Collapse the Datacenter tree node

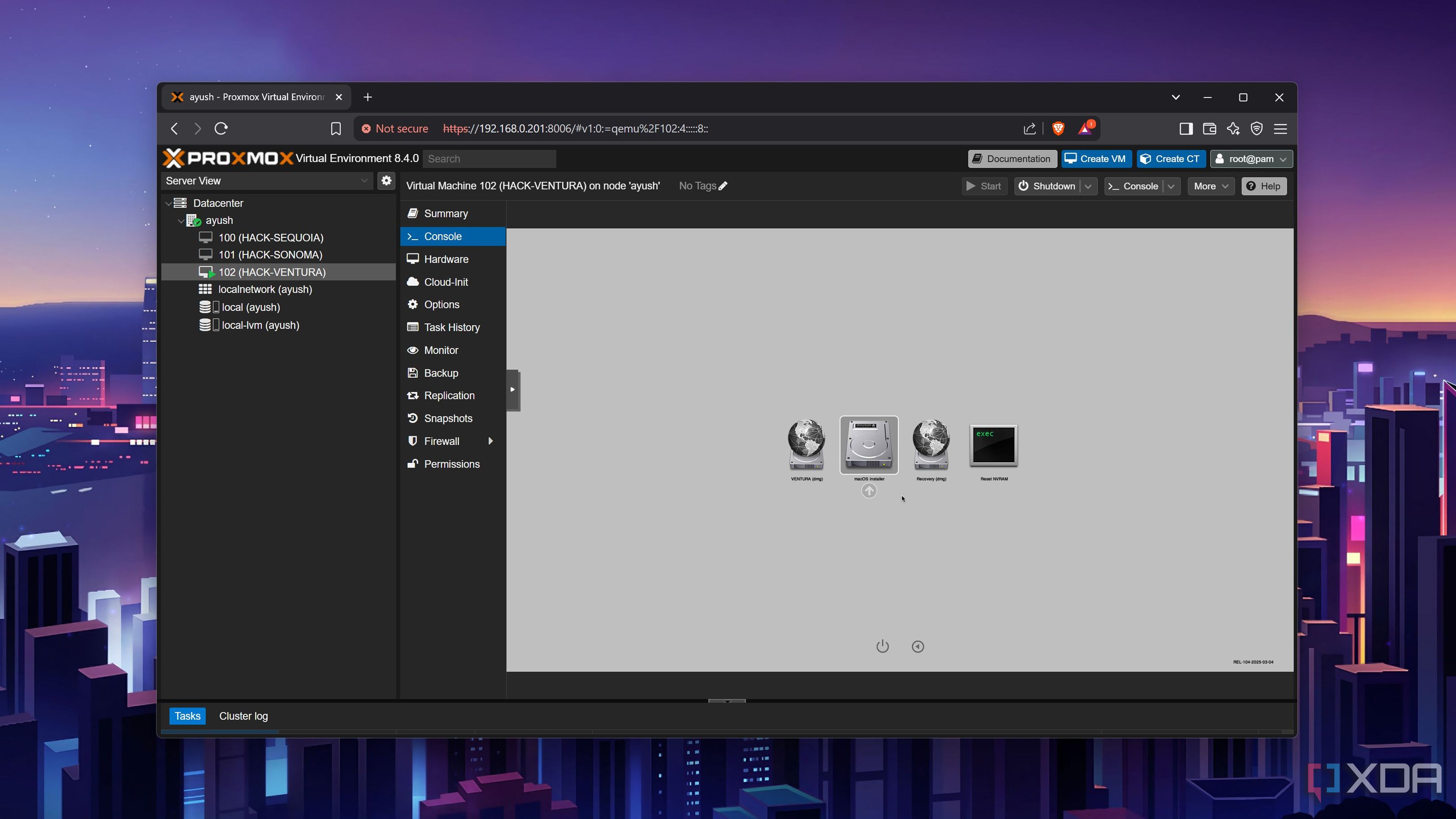coord(168,204)
